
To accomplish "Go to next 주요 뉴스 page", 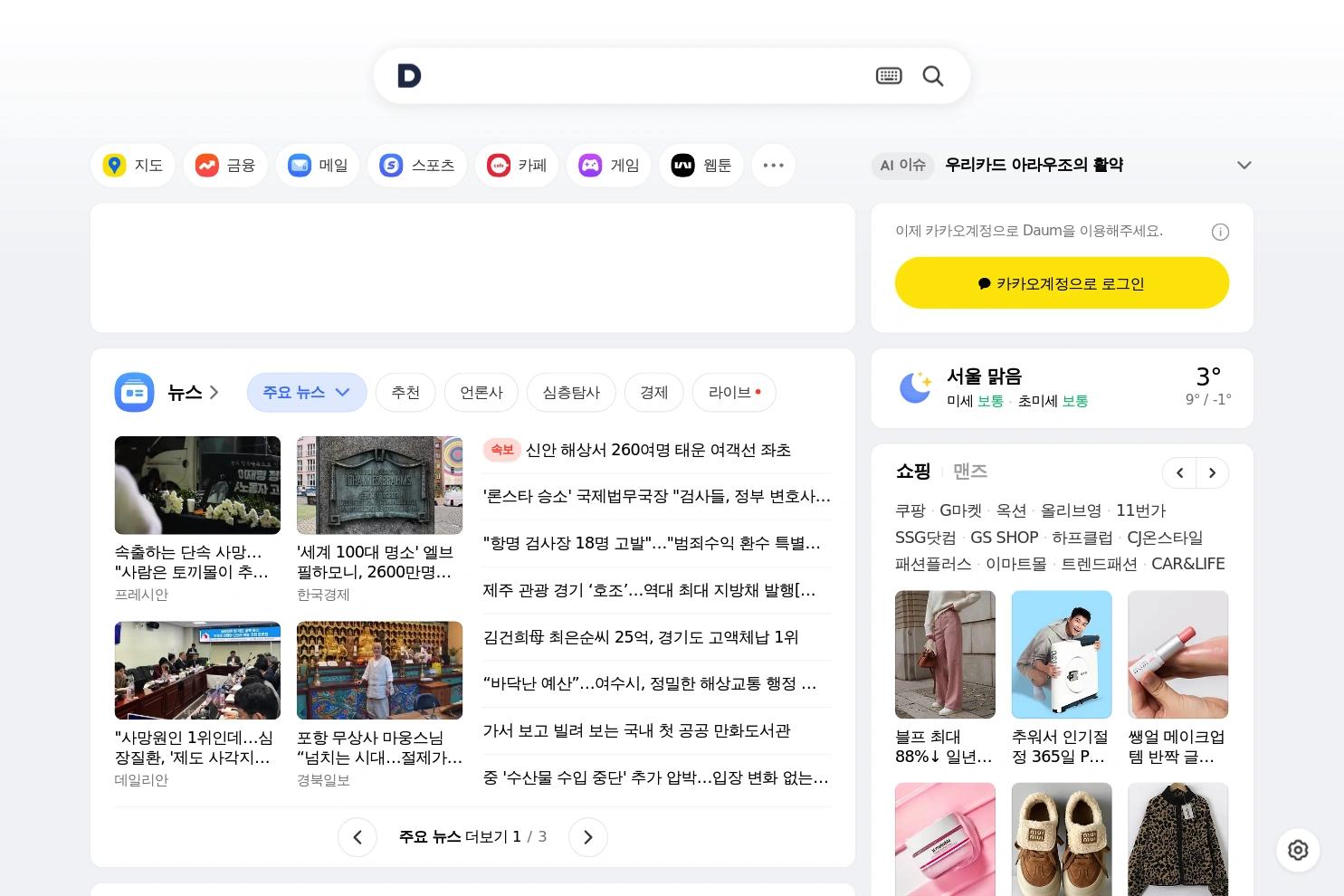I will pyautogui.click(x=588, y=837).
